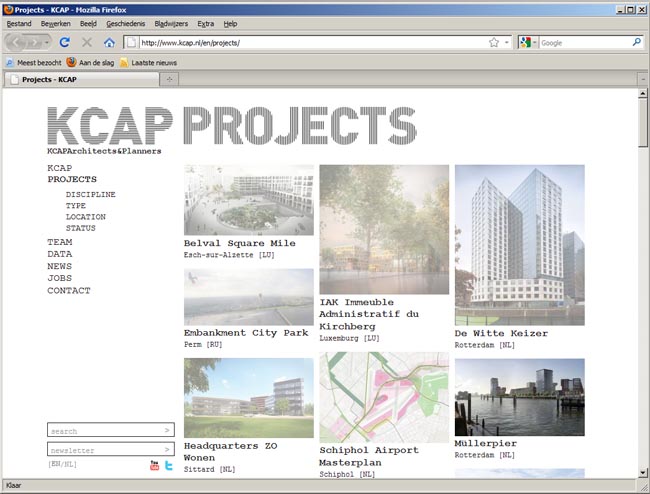
Task: Click in the Google search box
Action: [x=585, y=42]
